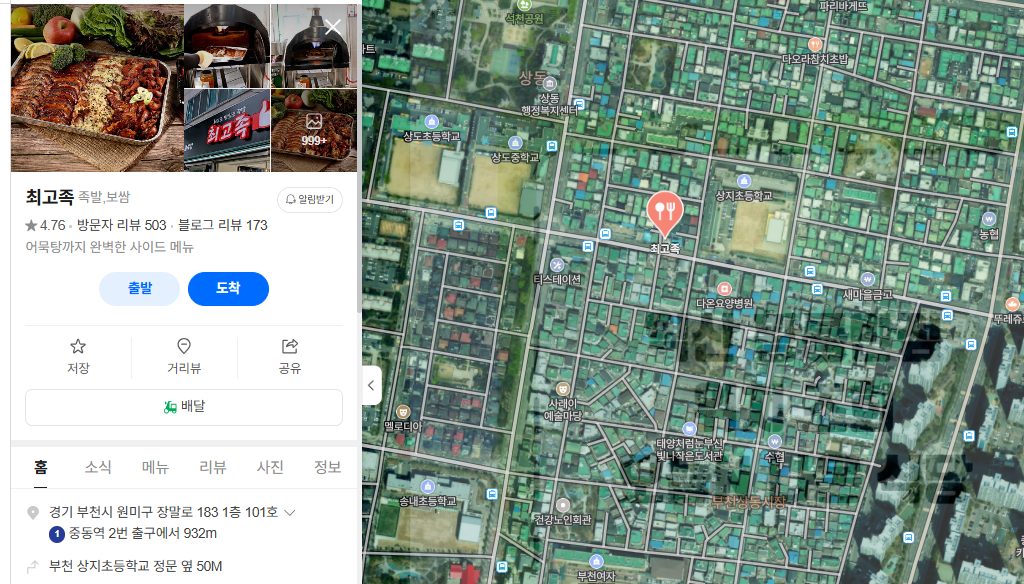The image size is (1024, 584).
Task: Click the 최고족 restaurant pin on map
Action: 665,212
